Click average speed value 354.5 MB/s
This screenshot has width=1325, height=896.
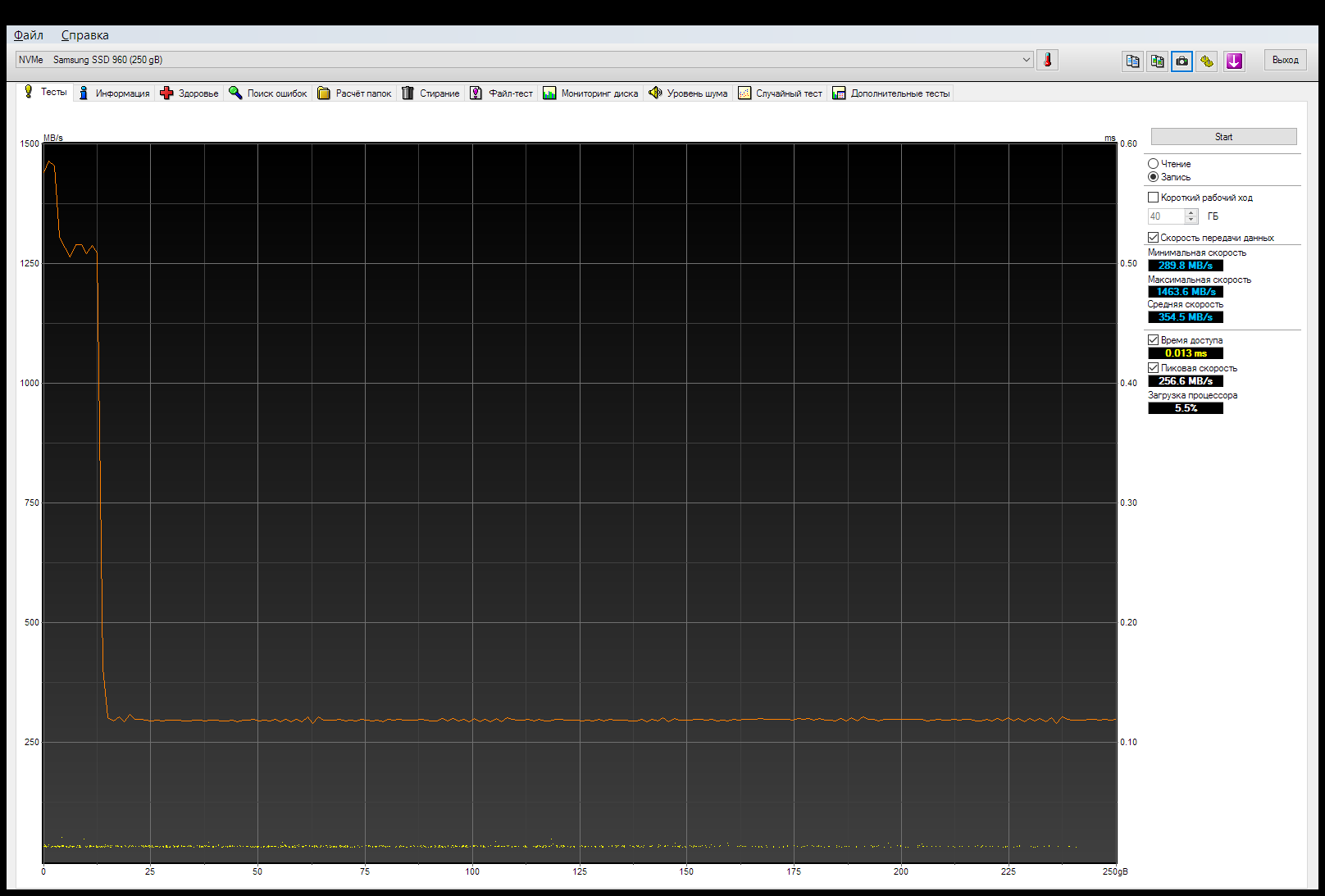[1186, 317]
